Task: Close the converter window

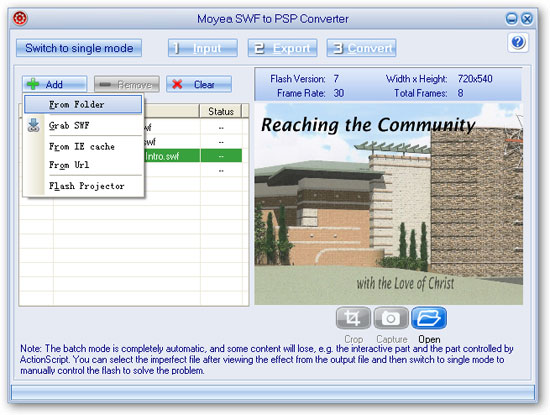Action: coord(527,19)
